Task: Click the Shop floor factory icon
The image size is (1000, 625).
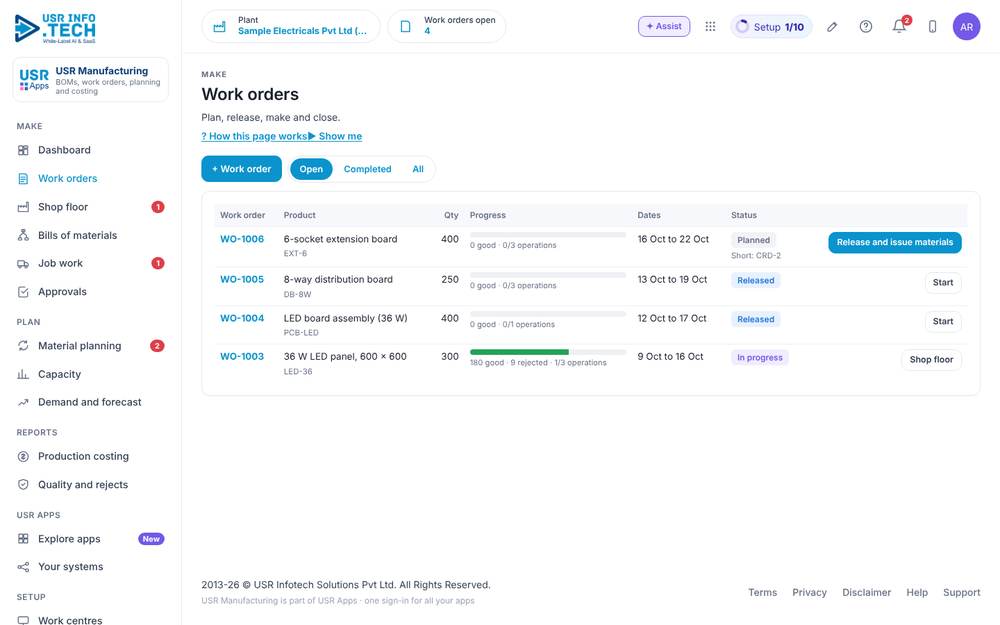Action: coord(23,207)
